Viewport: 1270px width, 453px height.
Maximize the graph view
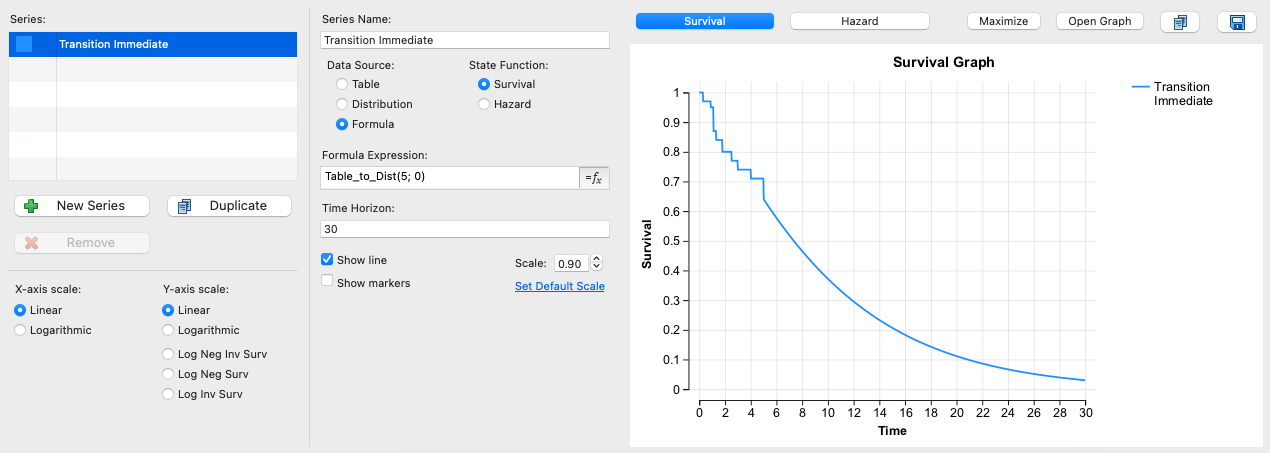pos(1003,21)
